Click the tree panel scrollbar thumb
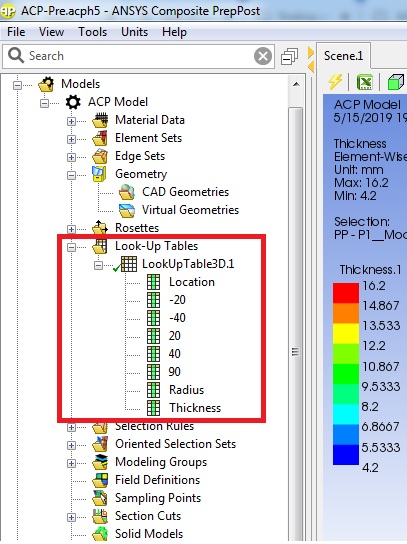 [296, 323]
